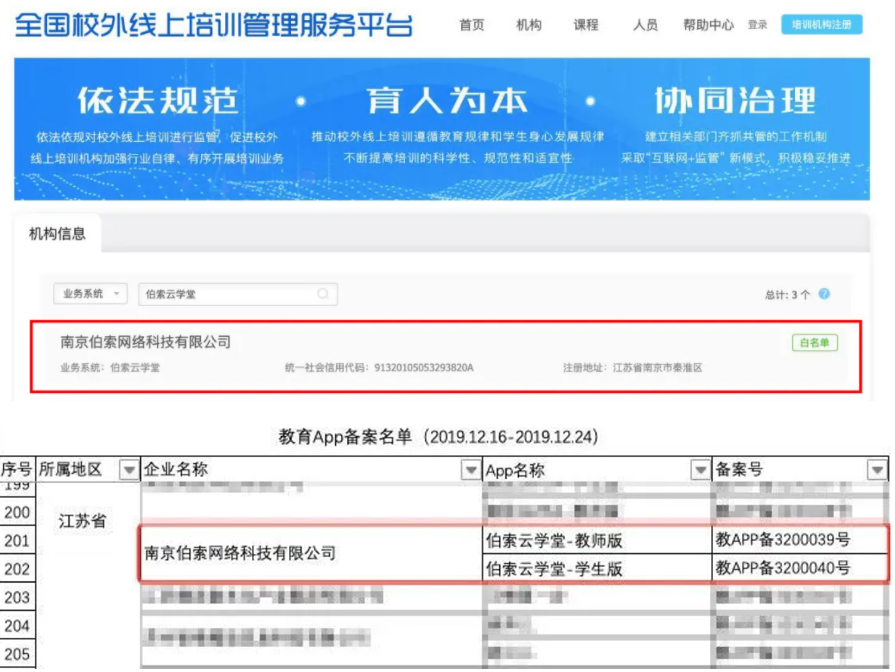Open the 南京伯索网络科技有限公司 result title
Image resolution: width=895 pixels, height=672 pixels.
pos(146,342)
